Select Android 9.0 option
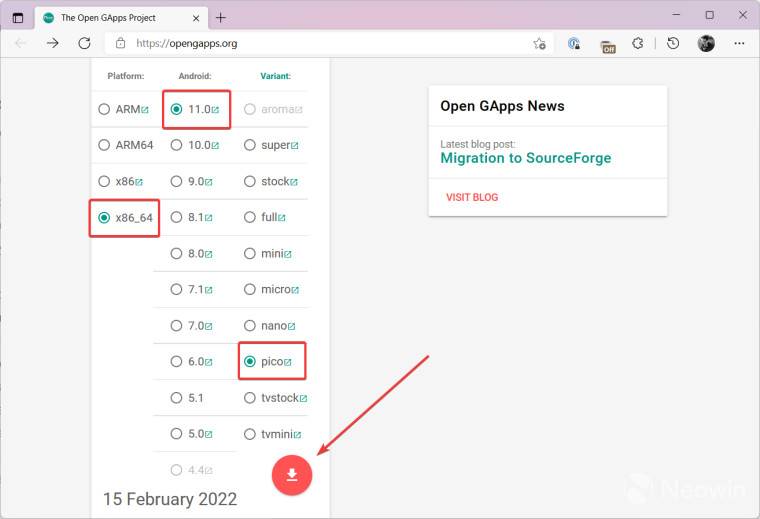760x519 pixels. click(x=176, y=181)
